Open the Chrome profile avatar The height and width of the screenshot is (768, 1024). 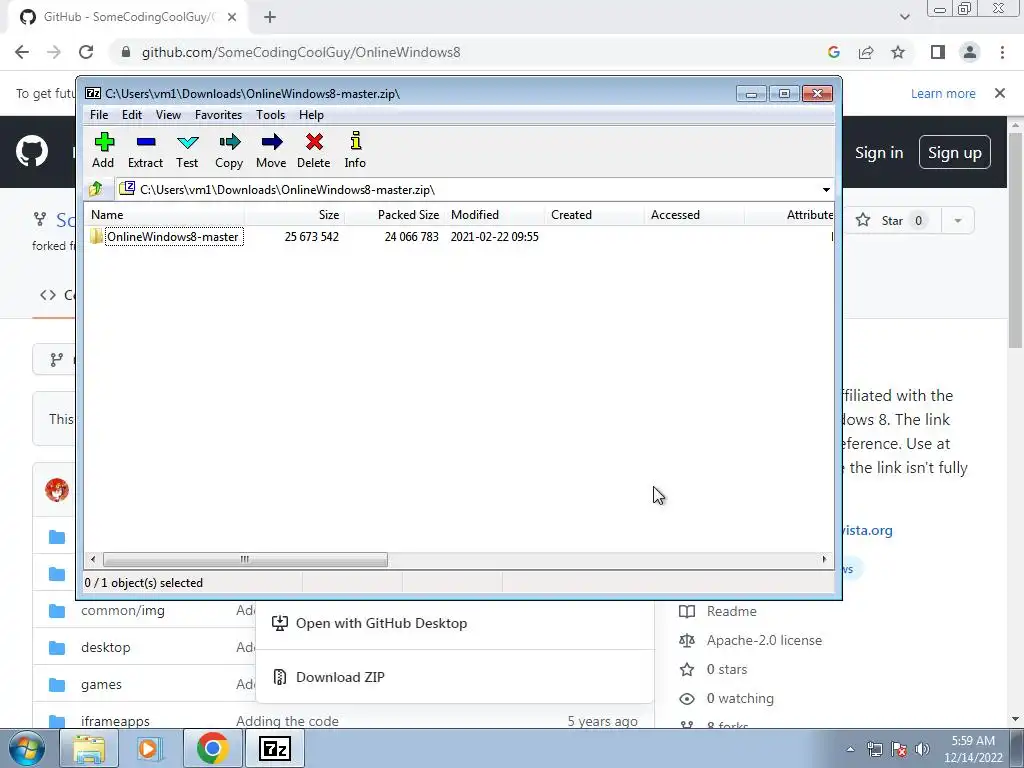(x=970, y=52)
